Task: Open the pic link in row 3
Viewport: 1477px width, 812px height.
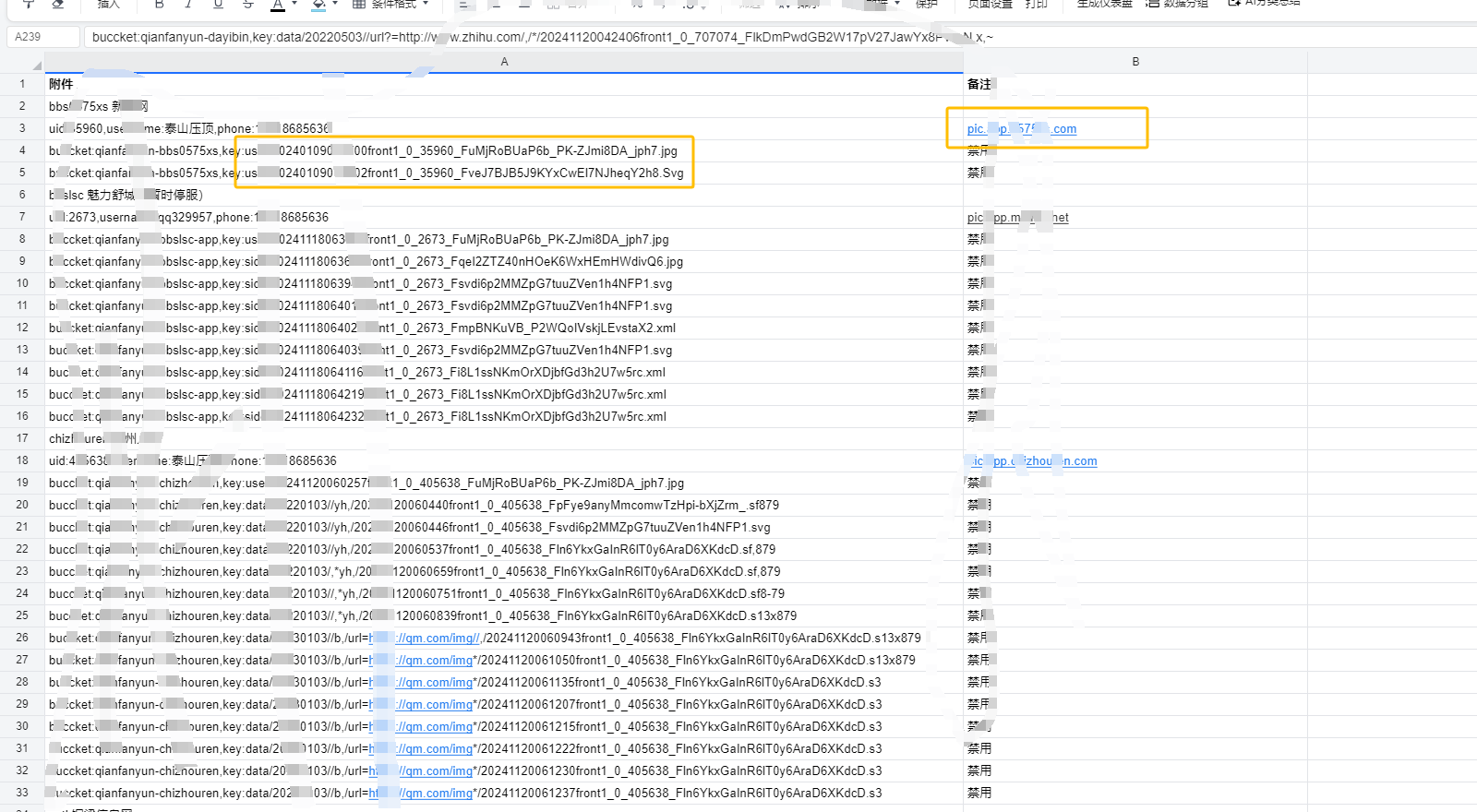Action: pos(1022,129)
